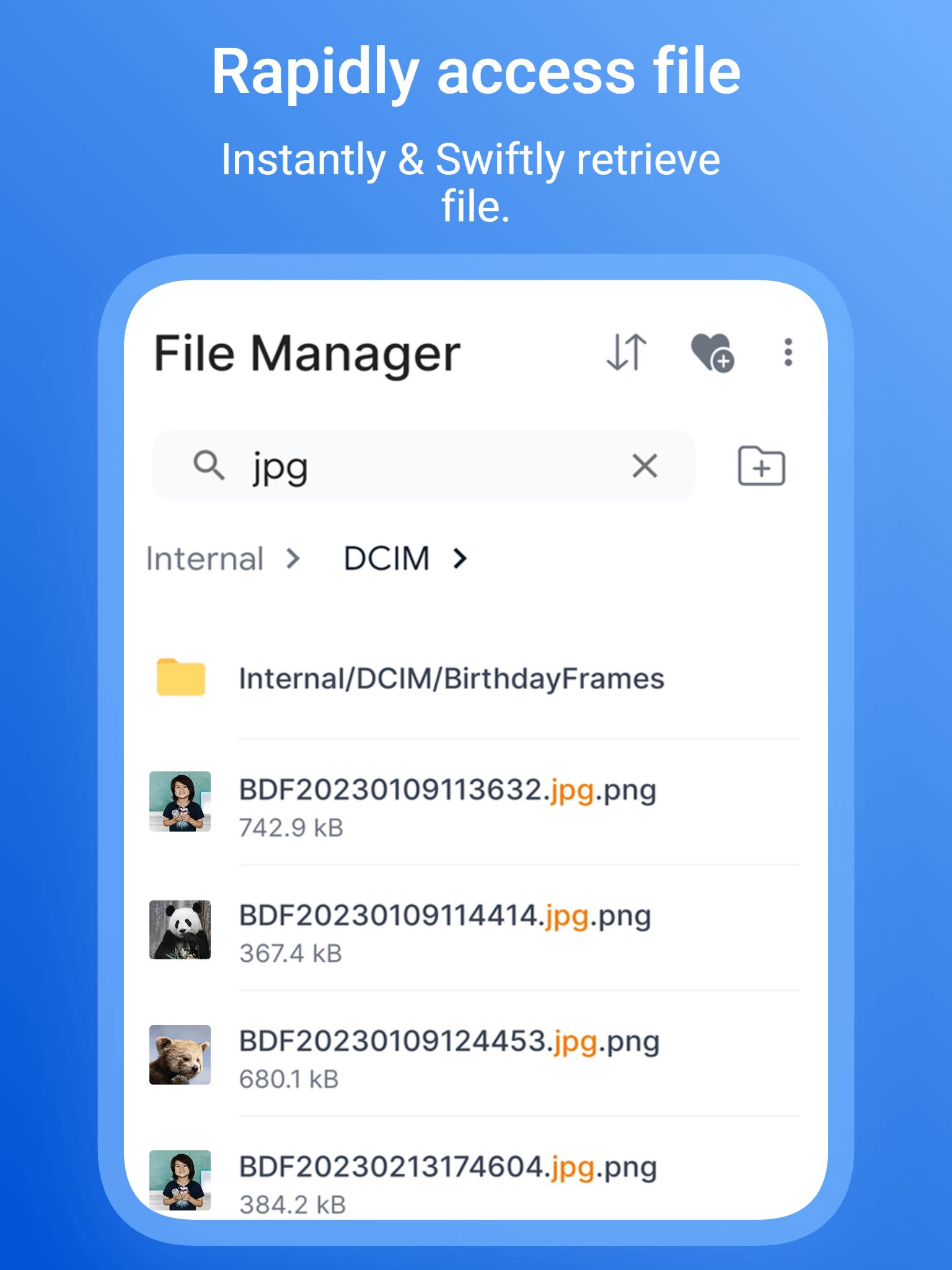Preview the panda thumbnail
This screenshot has width=952, height=1270.
[x=180, y=930]
